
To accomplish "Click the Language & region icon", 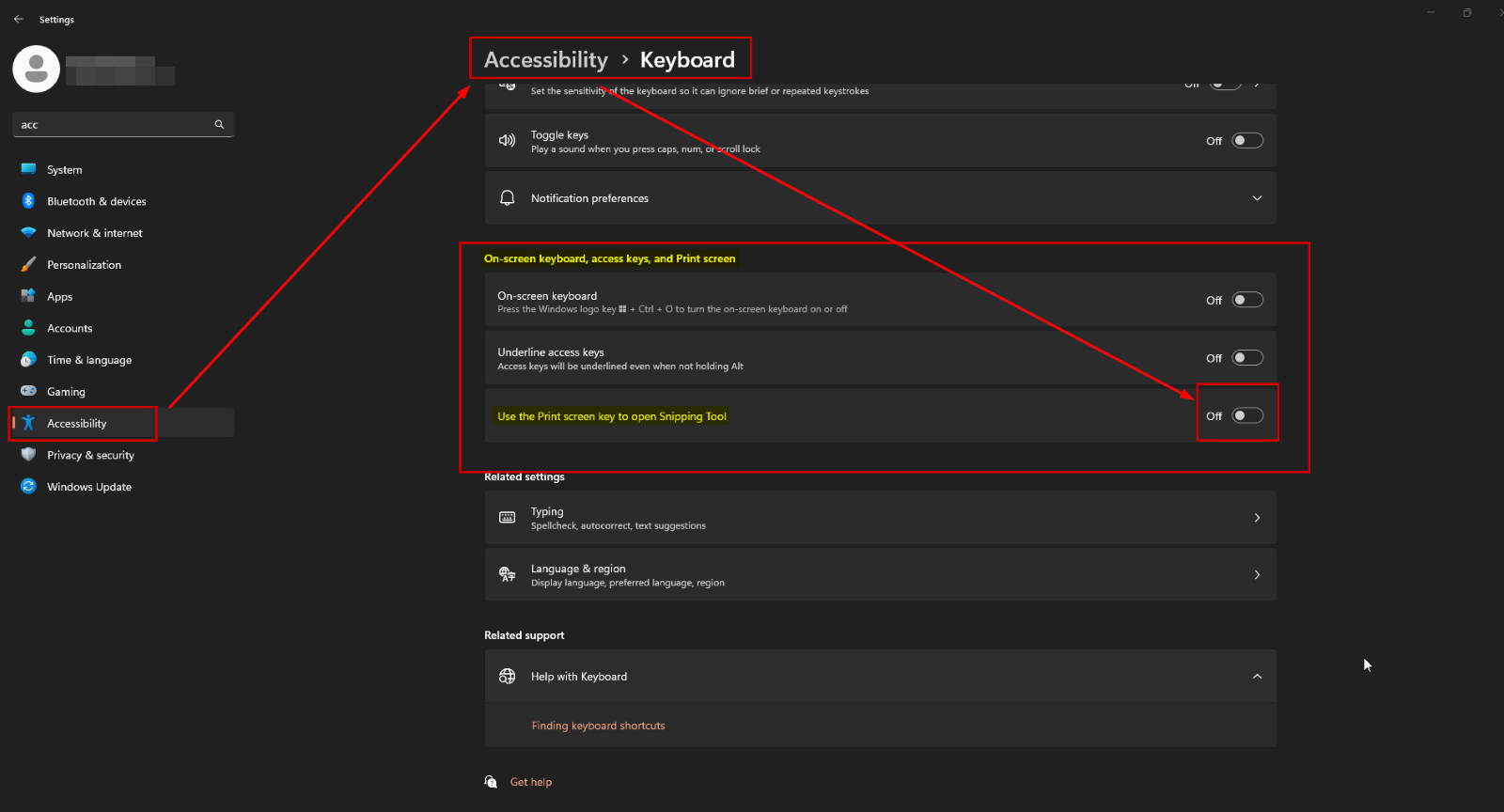I will coord(507,574).
